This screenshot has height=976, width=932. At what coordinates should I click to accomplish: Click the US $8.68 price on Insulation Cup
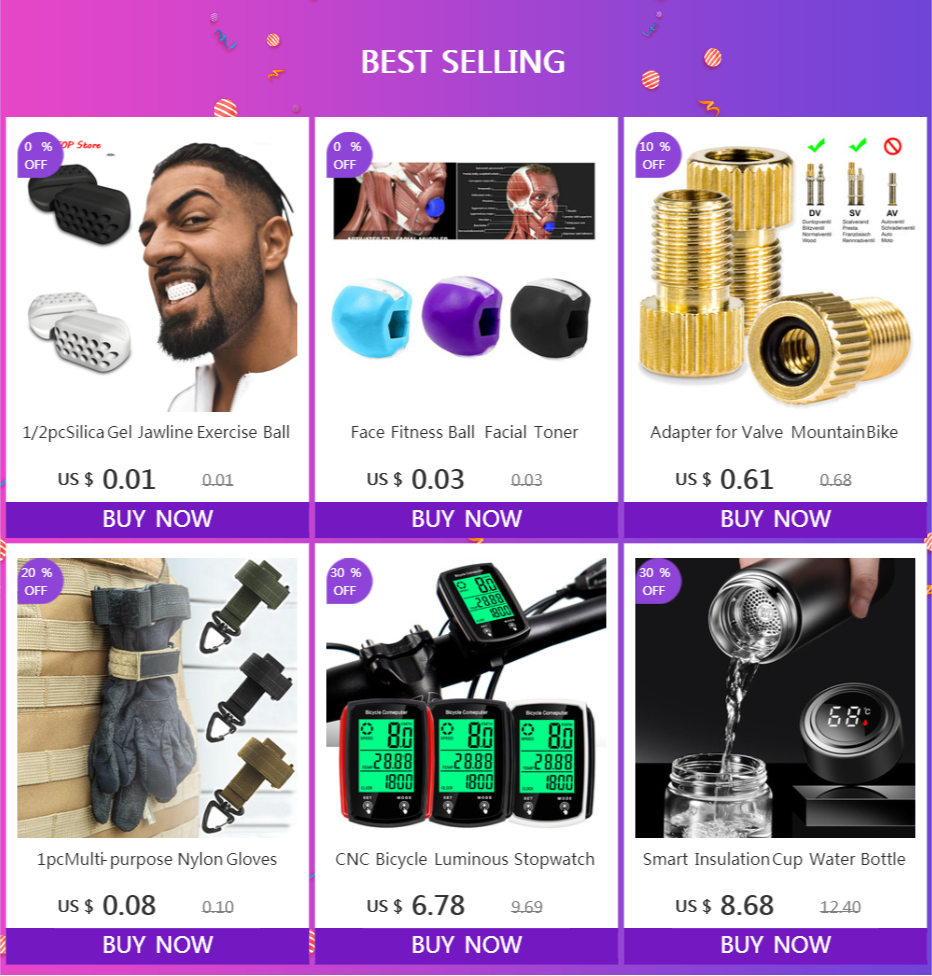[x=725, y=906]
